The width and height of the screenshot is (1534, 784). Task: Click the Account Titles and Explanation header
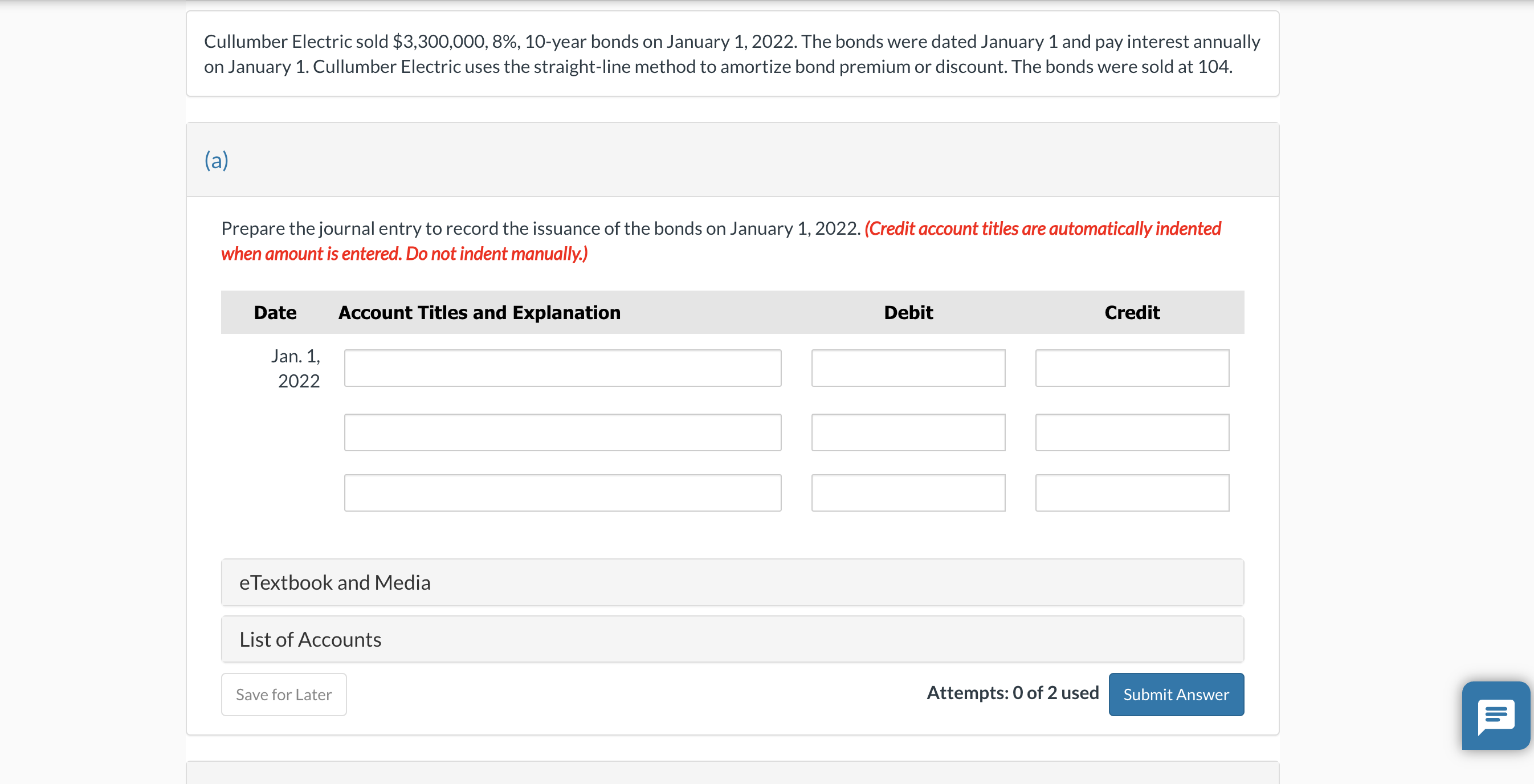click(x=479, y=313)
